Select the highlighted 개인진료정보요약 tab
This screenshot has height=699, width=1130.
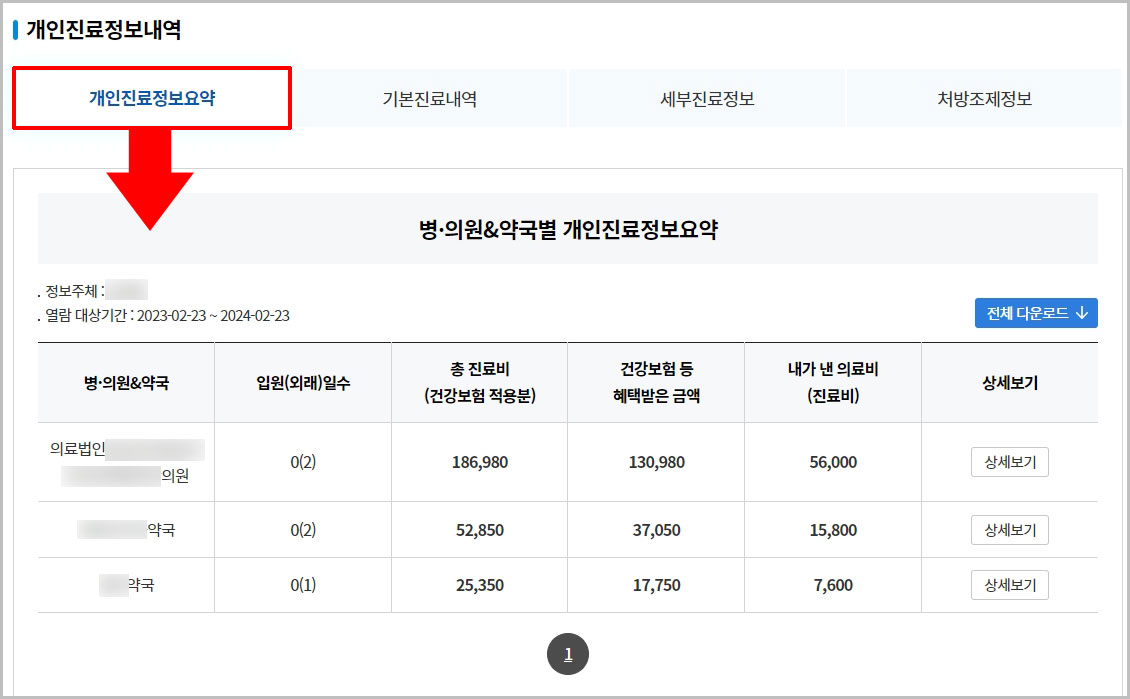click(x=151, y=97)
